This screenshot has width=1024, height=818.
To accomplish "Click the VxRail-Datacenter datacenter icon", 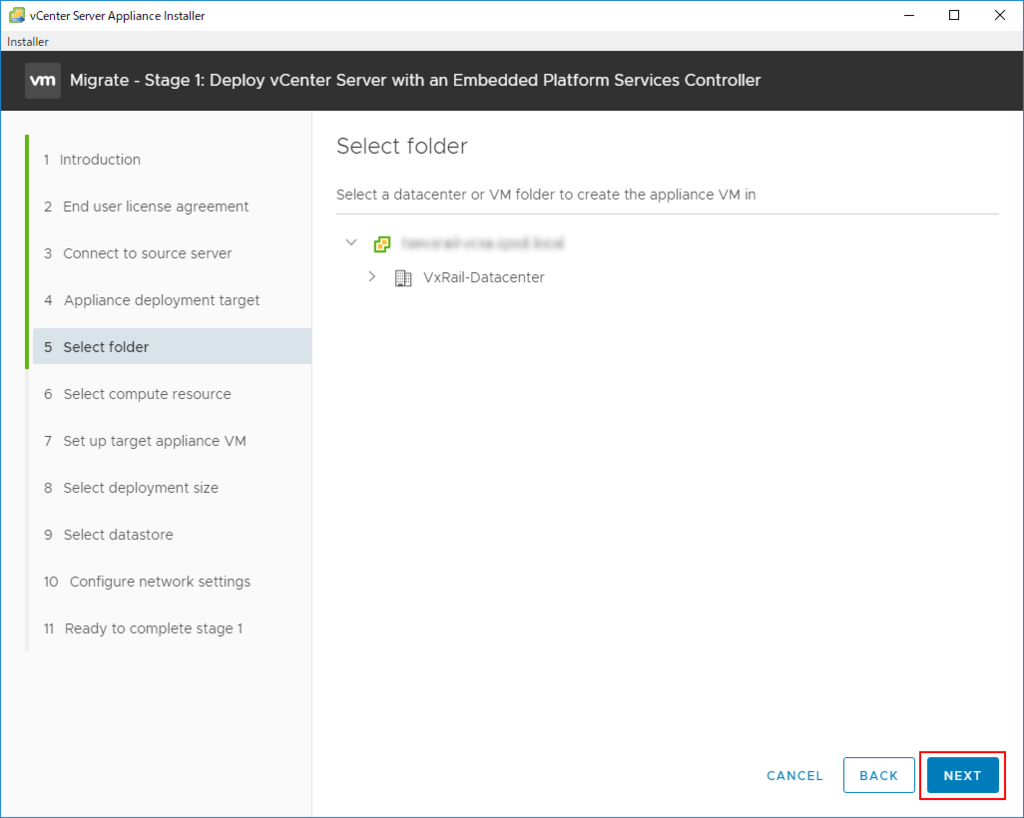I will [x=403, y=277].
